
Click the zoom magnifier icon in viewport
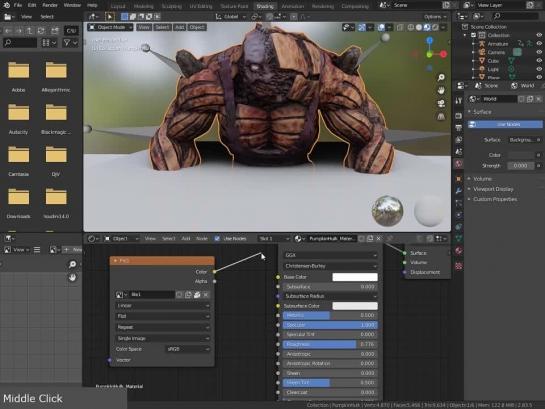pyautogui.click(x=441, y=77)
